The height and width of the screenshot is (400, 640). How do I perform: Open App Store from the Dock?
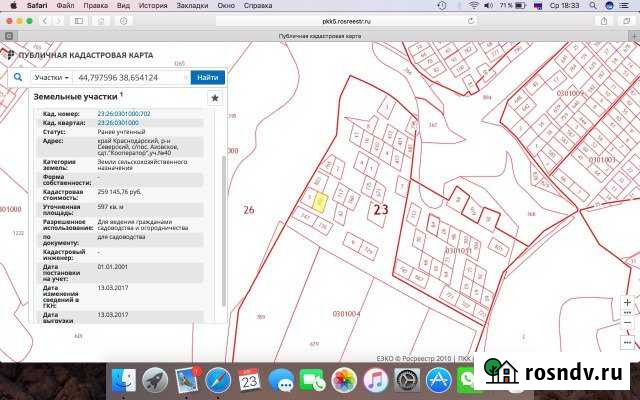pyautogui.click(x=437, y=380)
